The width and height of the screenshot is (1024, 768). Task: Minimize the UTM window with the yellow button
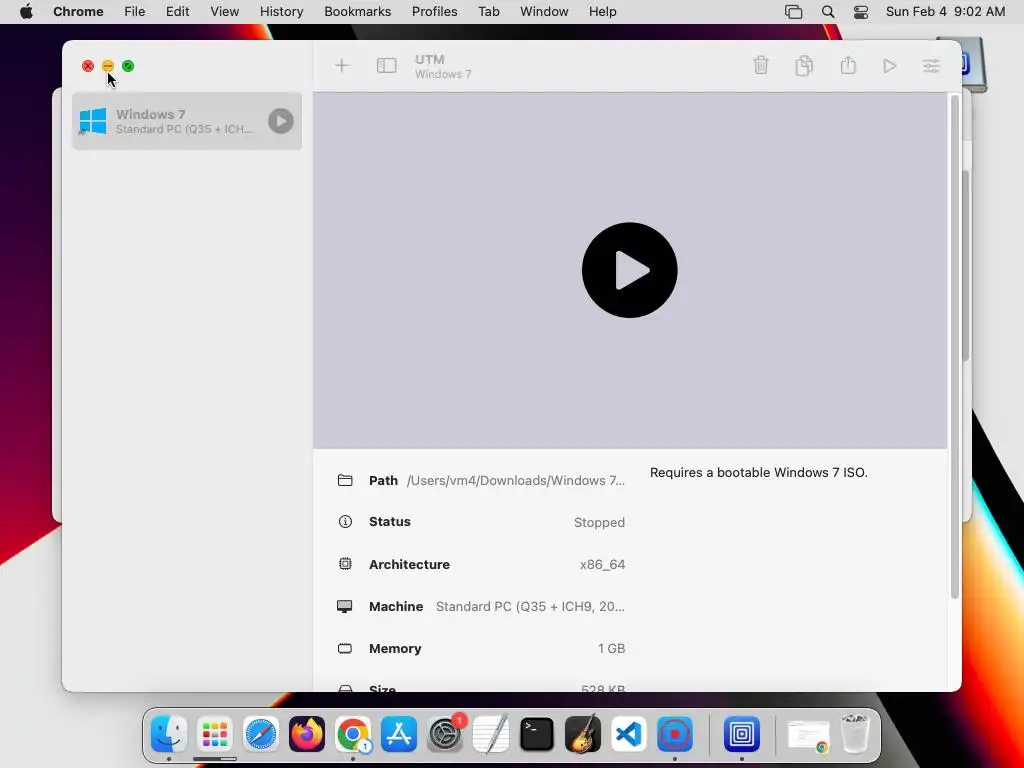(x=108, y=66)
